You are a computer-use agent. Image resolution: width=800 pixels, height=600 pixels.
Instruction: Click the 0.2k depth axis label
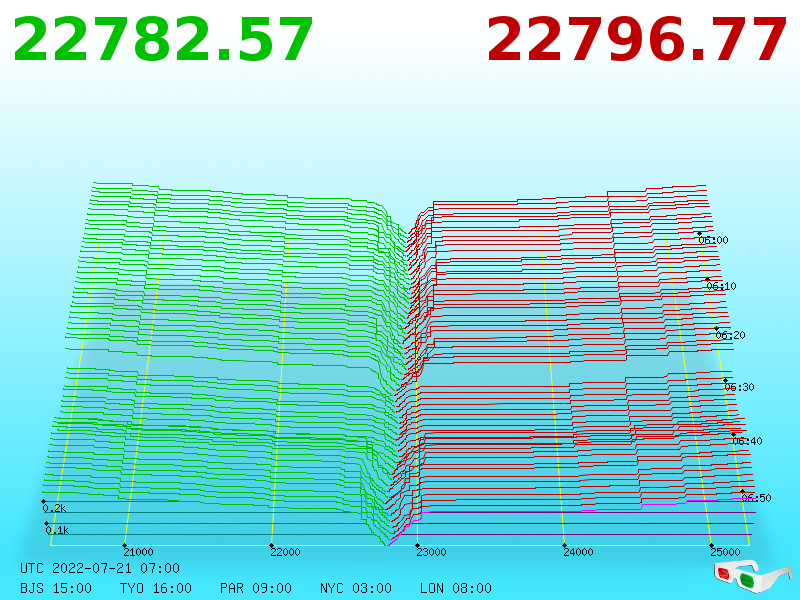pos(54,509)
